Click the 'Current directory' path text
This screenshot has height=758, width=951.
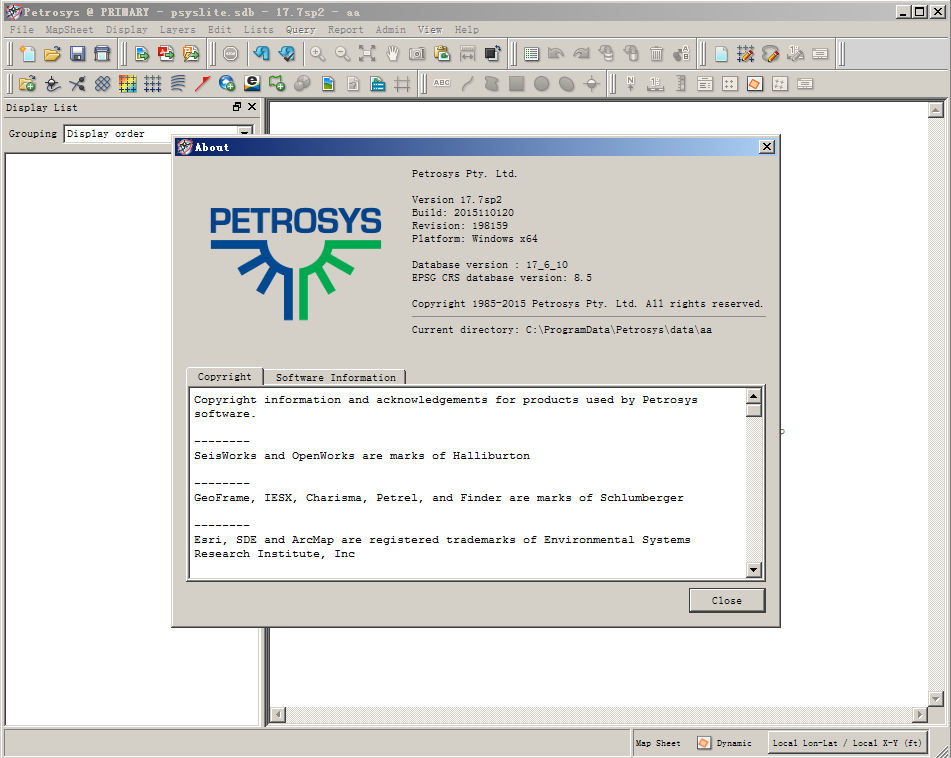click(x=562, y=330)
